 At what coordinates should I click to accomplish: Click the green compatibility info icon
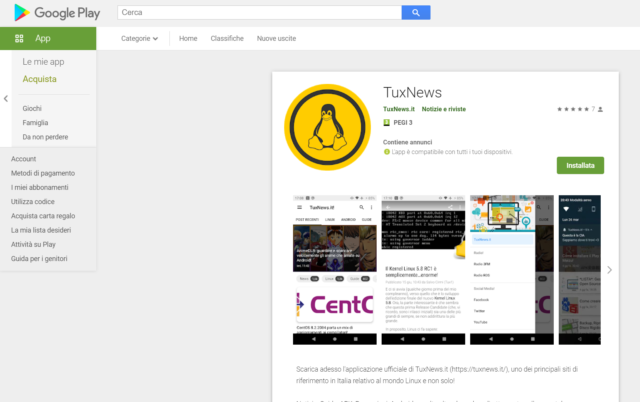pos(387,152)
